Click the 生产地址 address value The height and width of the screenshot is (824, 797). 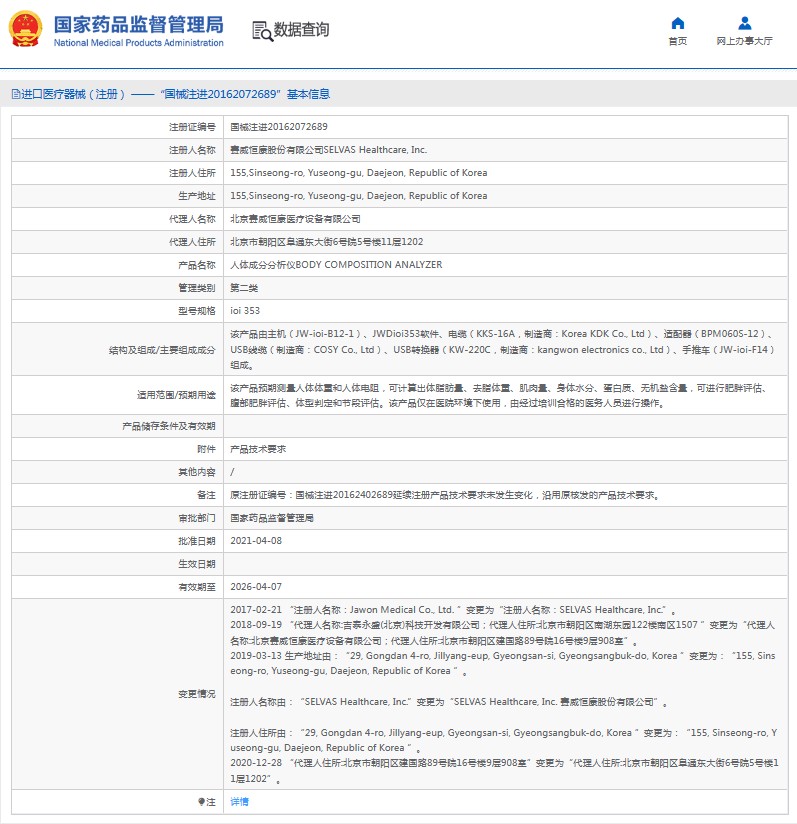358,195
